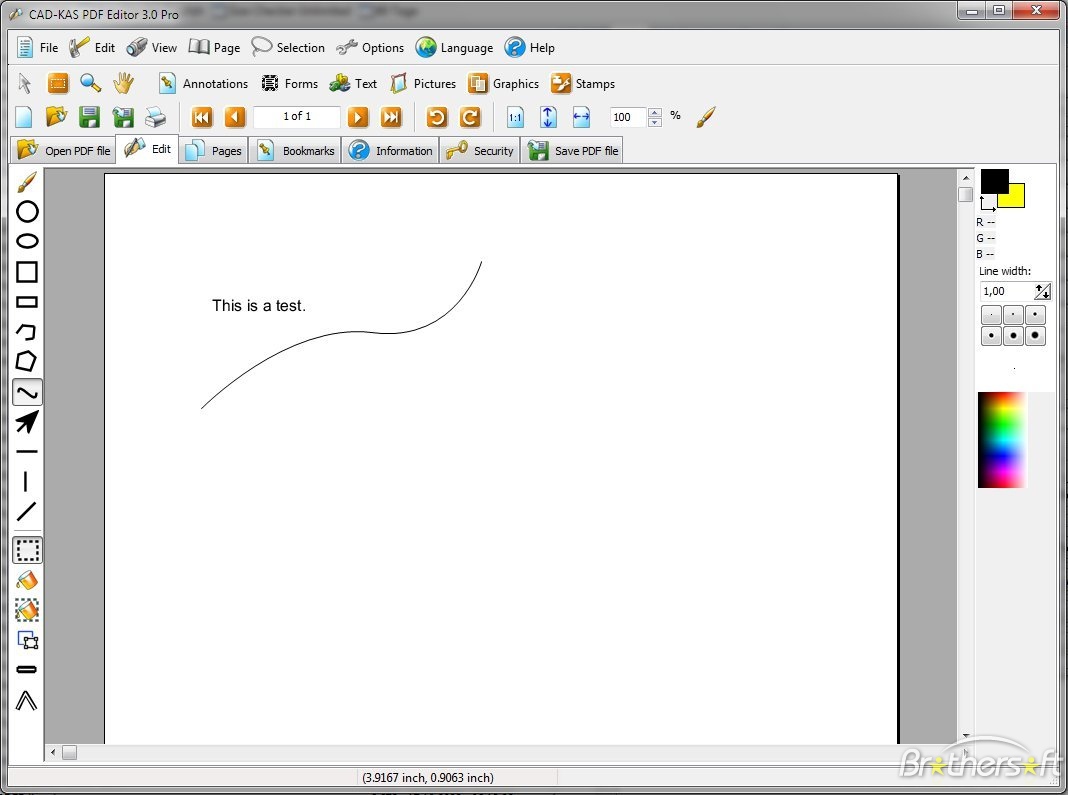Open the Options menu
The image size is (1068, 795).
click(x=370, y=48)
